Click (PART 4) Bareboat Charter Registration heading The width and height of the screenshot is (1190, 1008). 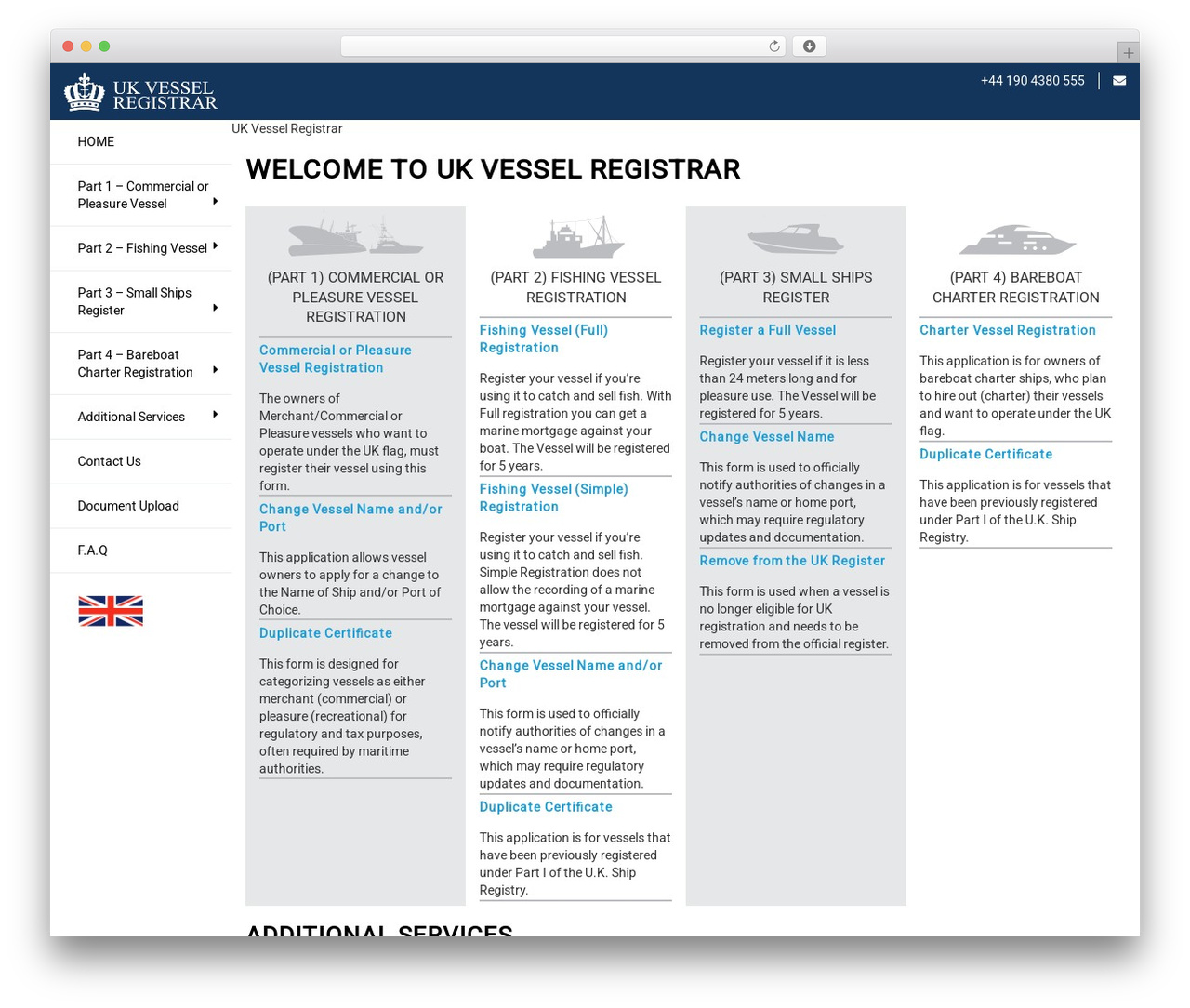[1016, 287]
